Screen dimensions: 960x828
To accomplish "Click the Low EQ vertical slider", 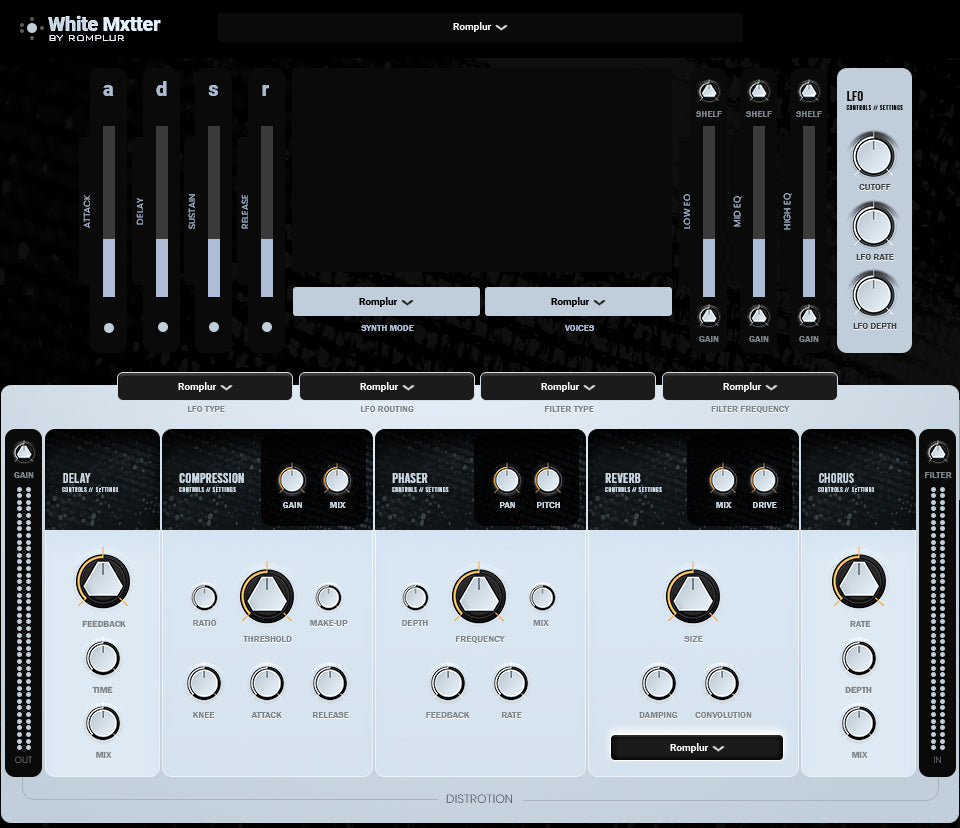I will point(708,211).
